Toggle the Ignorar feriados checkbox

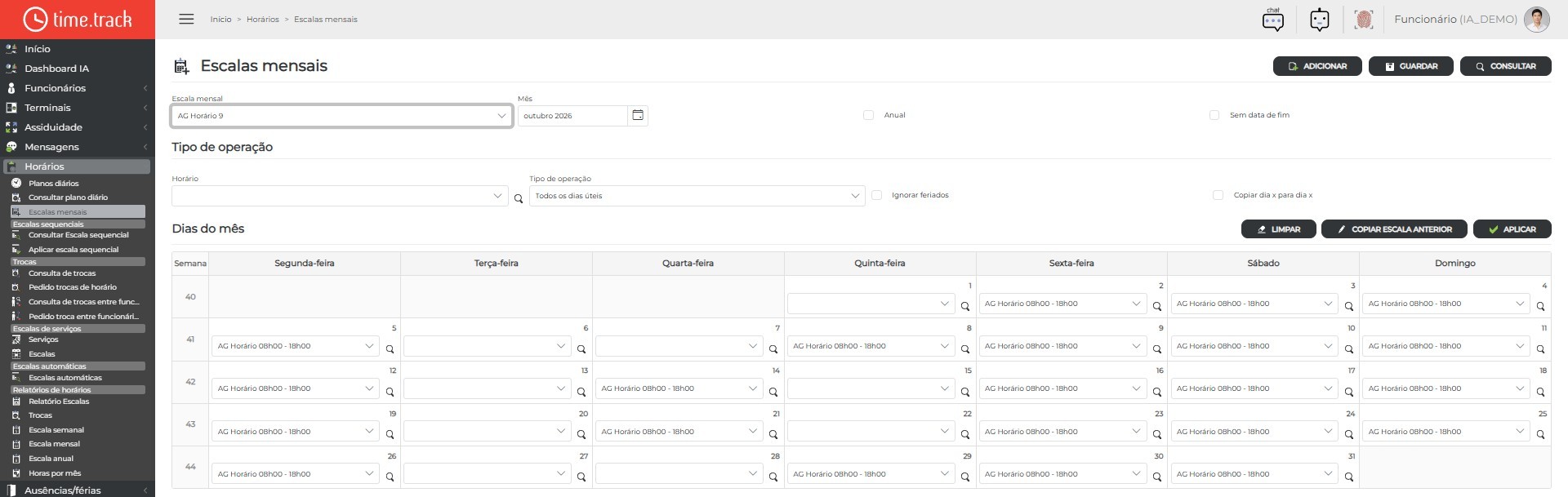point(876,195)
